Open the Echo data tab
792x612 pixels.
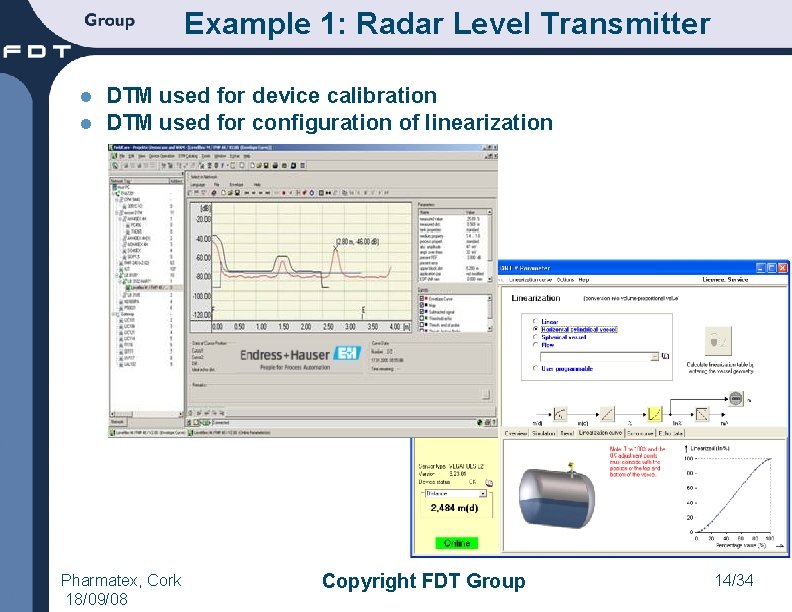[x=670, y=433]
